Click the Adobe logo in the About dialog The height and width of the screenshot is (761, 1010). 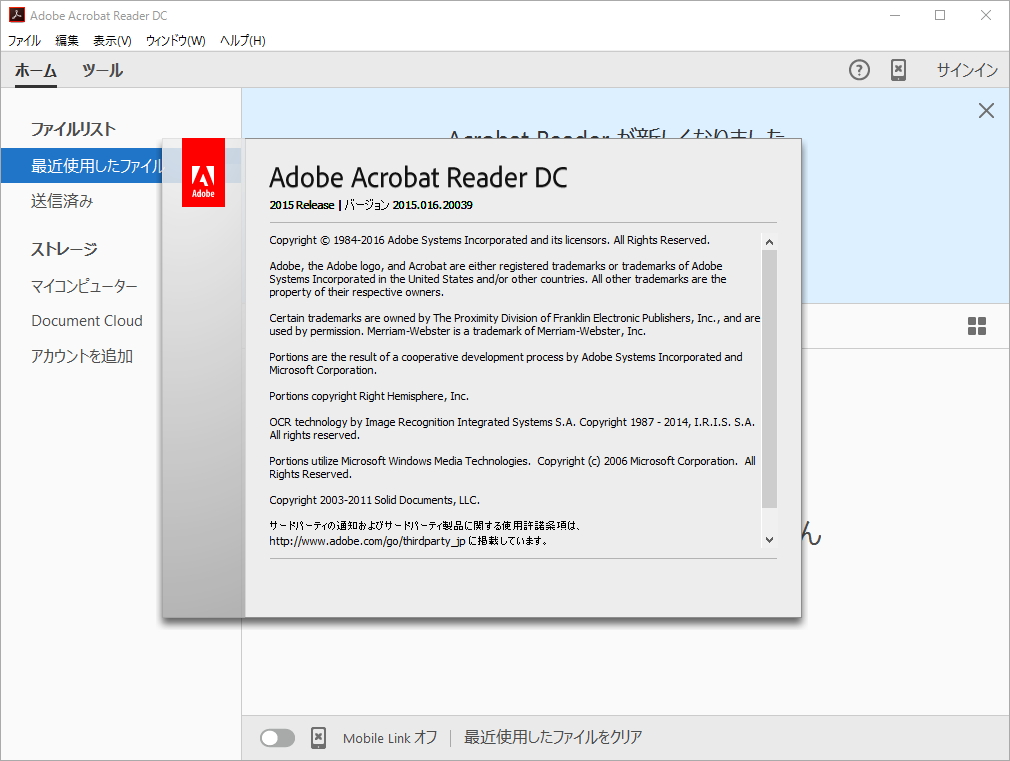(203, 172)
